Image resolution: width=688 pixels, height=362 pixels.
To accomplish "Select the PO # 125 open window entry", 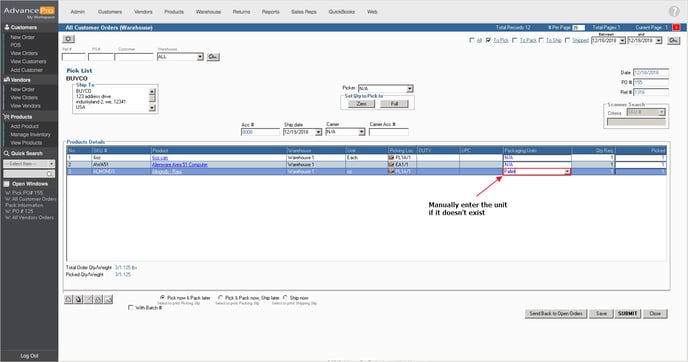I will [19, 211].
